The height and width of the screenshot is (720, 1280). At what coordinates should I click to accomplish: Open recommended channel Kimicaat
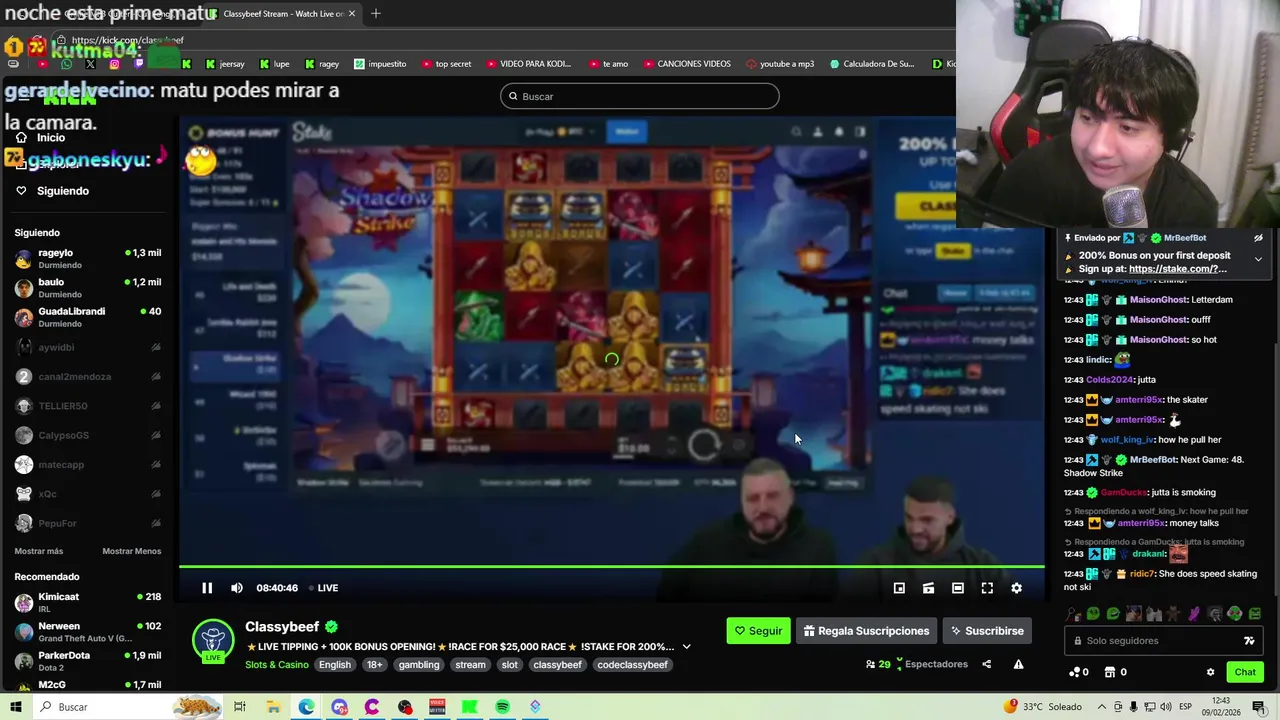click(87, 603)
